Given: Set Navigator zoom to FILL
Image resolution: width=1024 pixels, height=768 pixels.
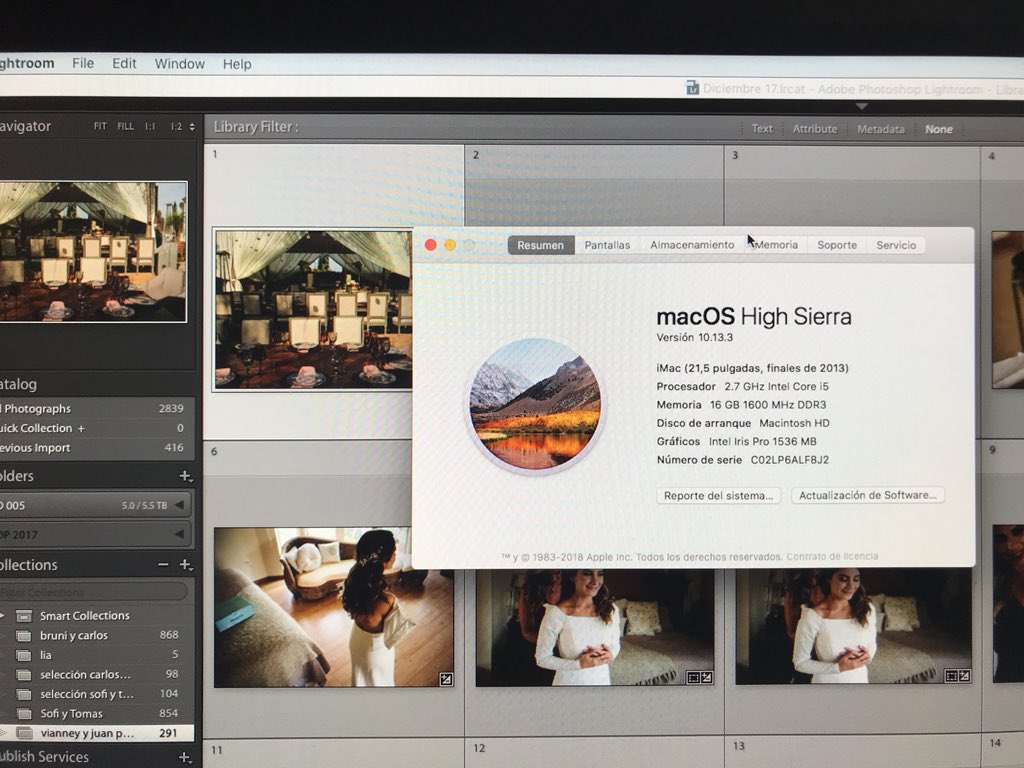Looking at the screenshot, I should [125, 126].
